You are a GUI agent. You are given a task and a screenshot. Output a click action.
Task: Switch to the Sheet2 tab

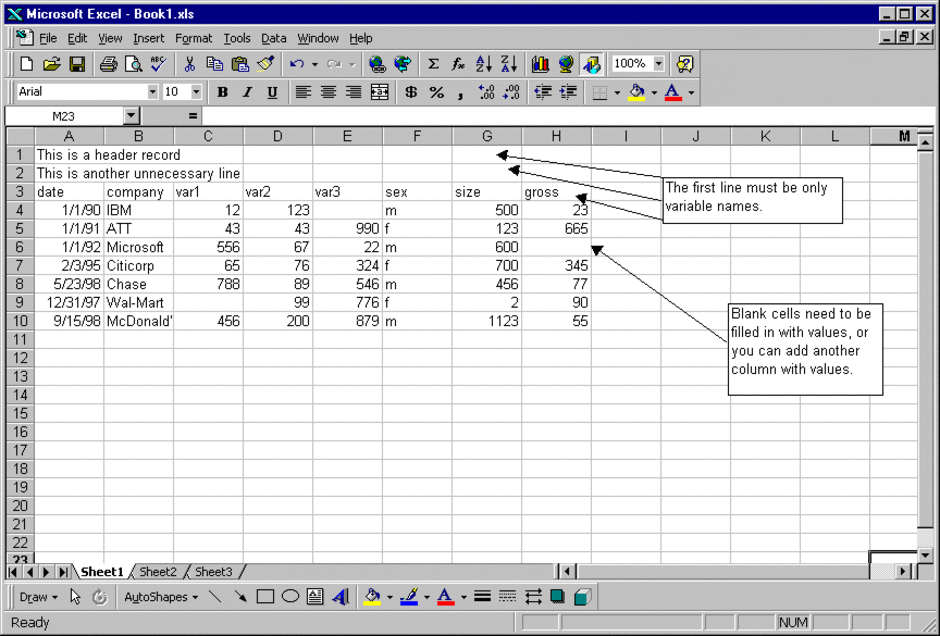(158, 572)
